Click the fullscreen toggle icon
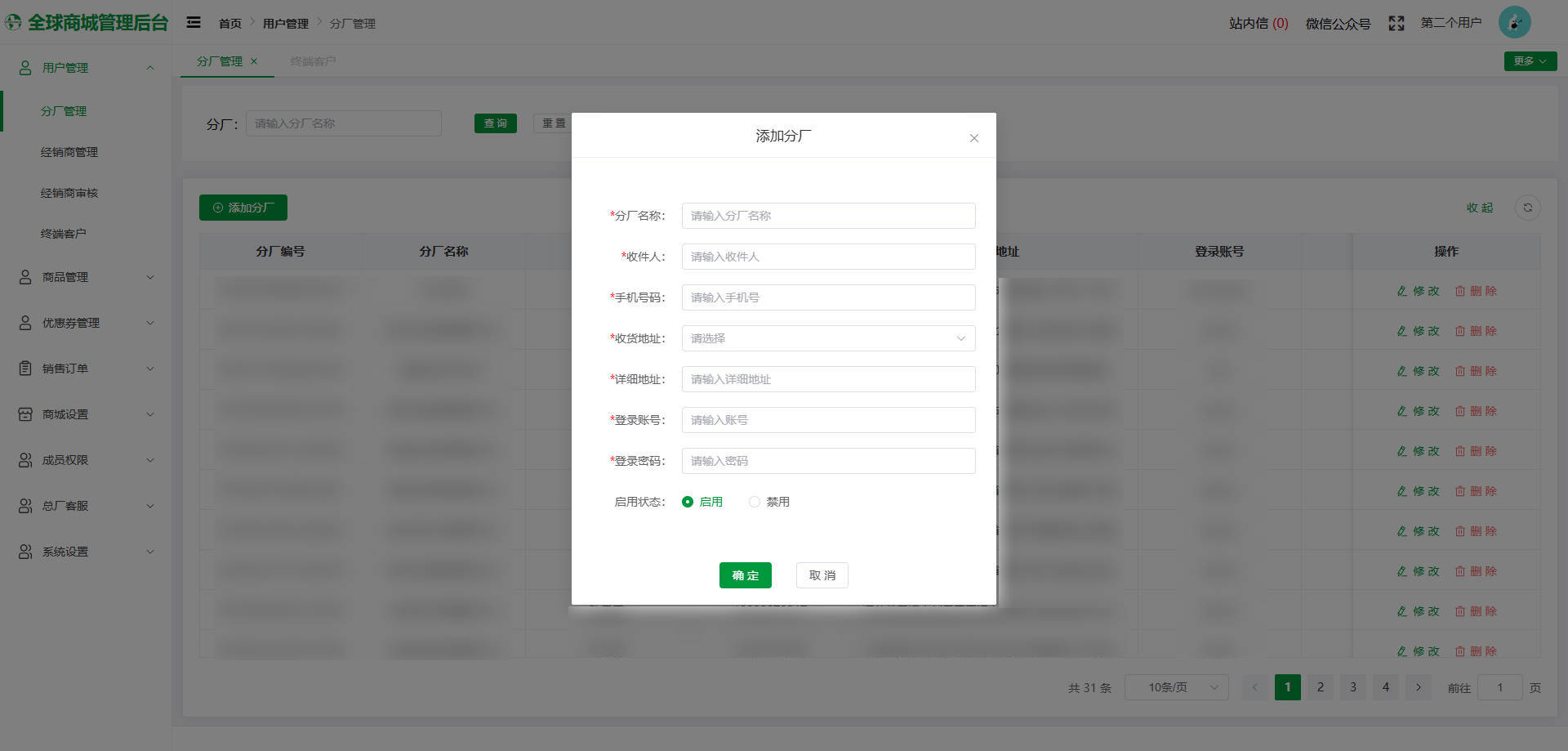Viewport: 1568px width, 751px height. click(1396, 24)
